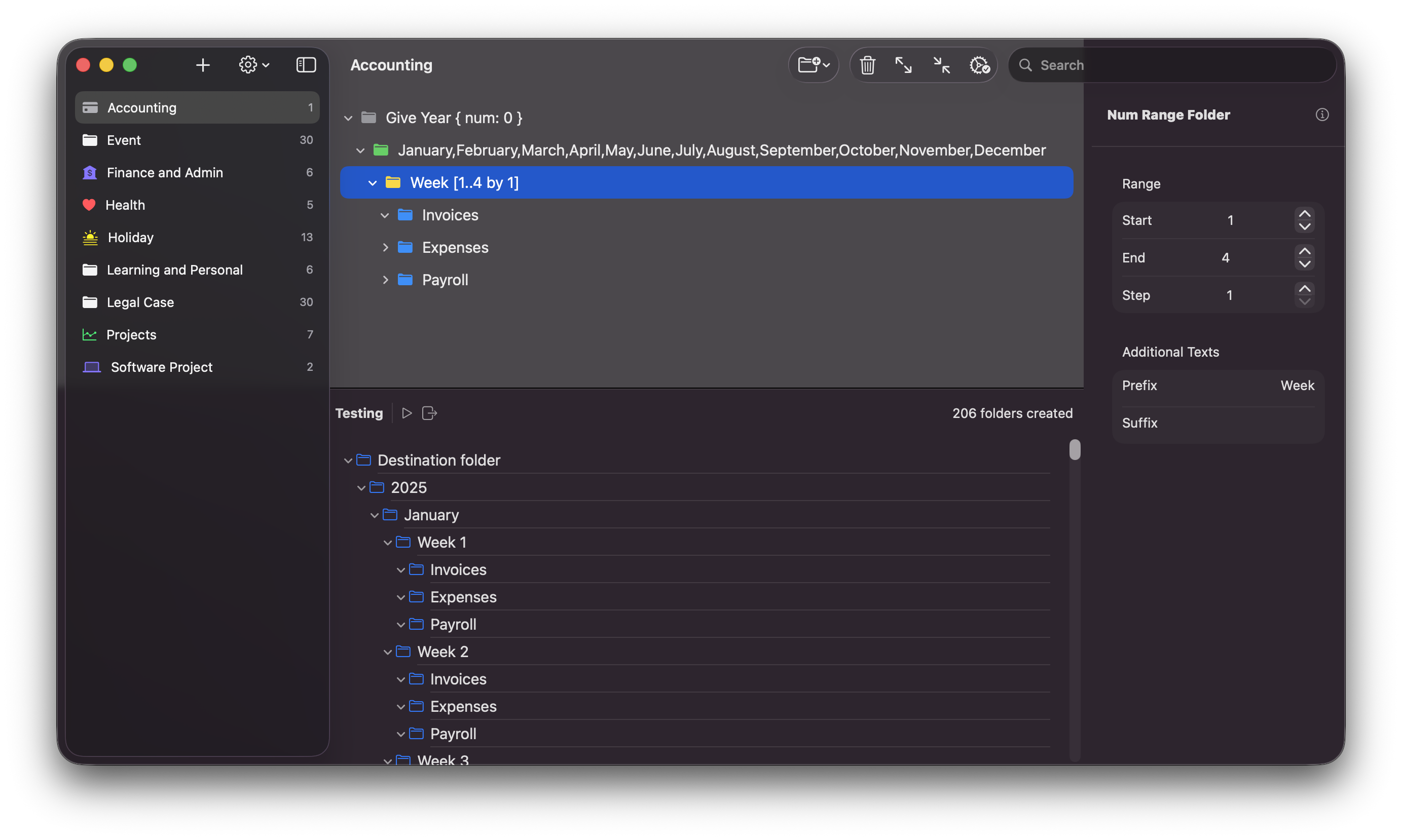The height and width of the screenshot is (840, 1402).
Task: Increment the End value stepper
Action: pos(1305,251)
